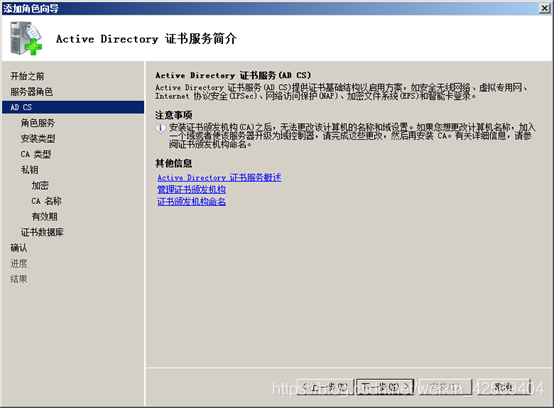Viewport: 554px width, 408px height.
Task: Click the 安装 button
Action: (x=445, y=387)
